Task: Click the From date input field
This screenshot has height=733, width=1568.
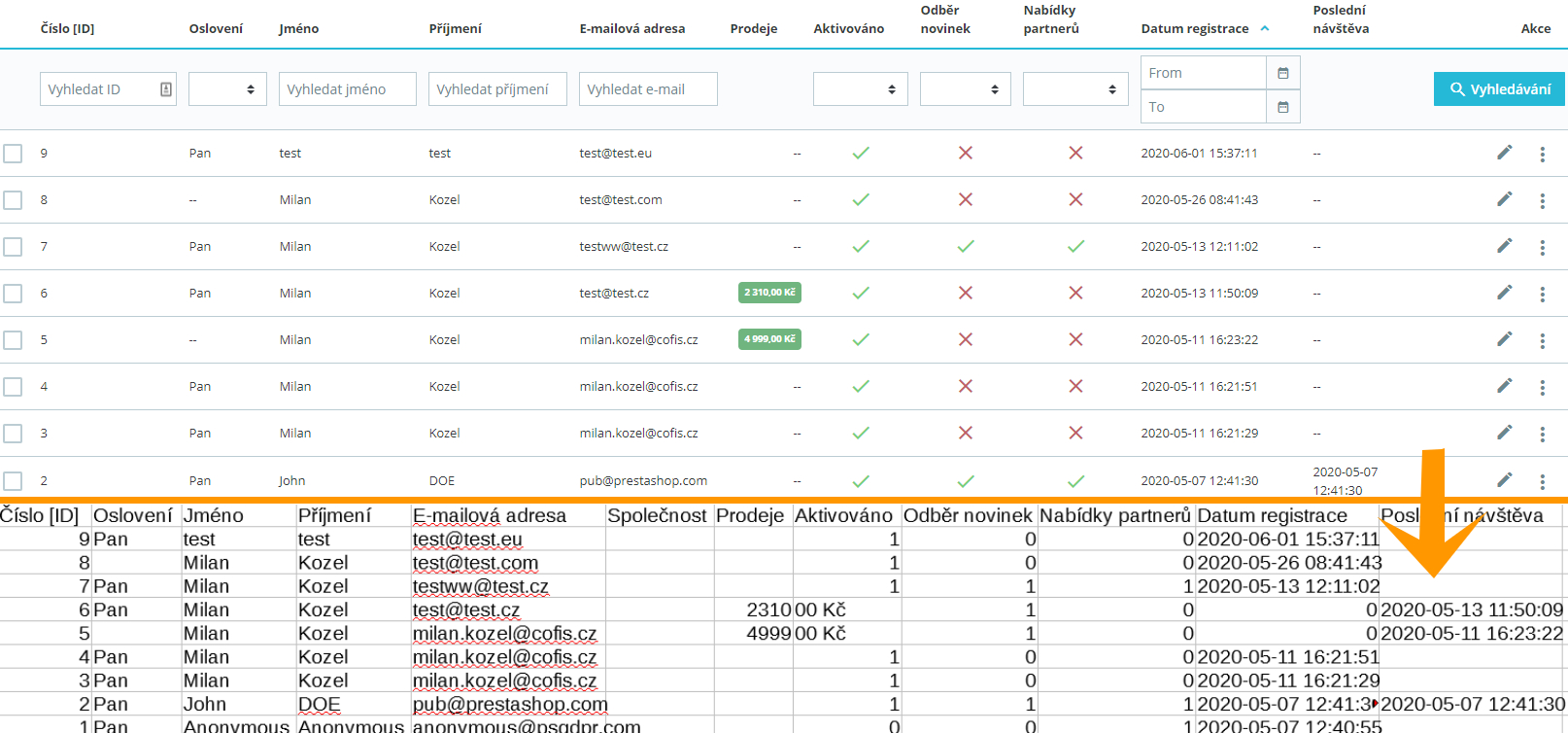Action: pyautogui.click(x=1204, y=73)
